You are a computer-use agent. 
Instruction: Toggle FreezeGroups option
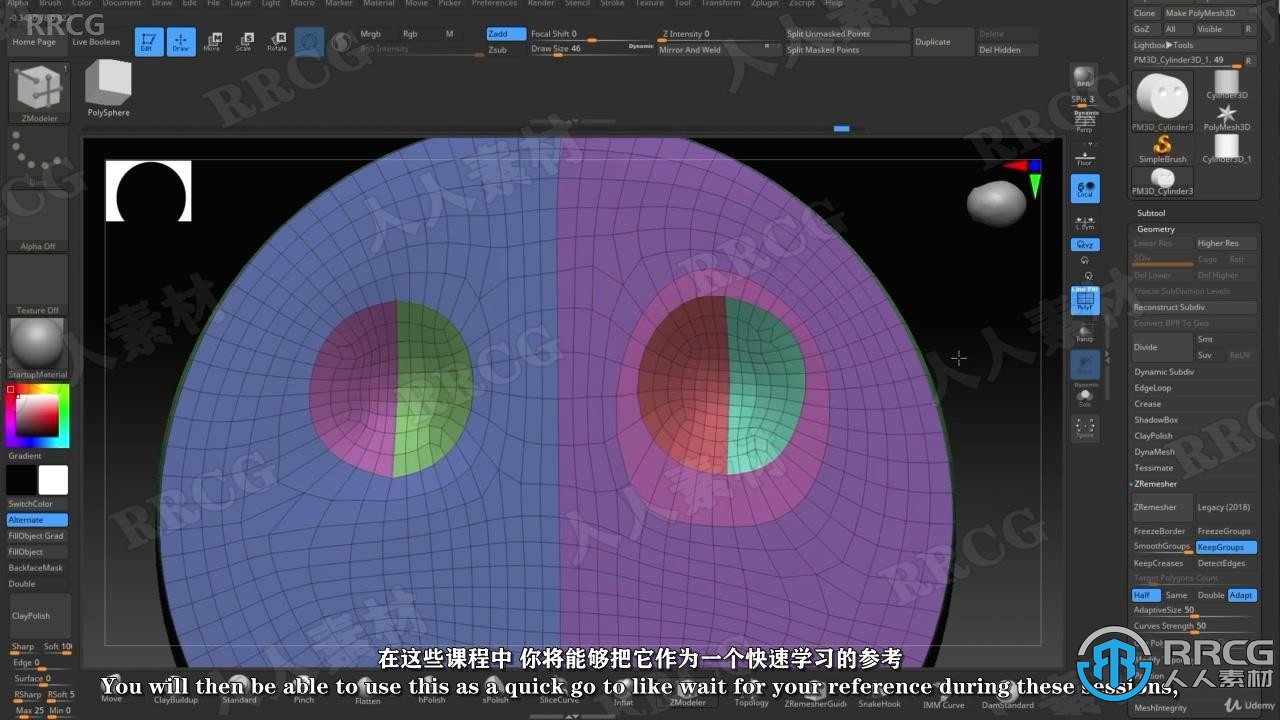[x=1226, y=531]
